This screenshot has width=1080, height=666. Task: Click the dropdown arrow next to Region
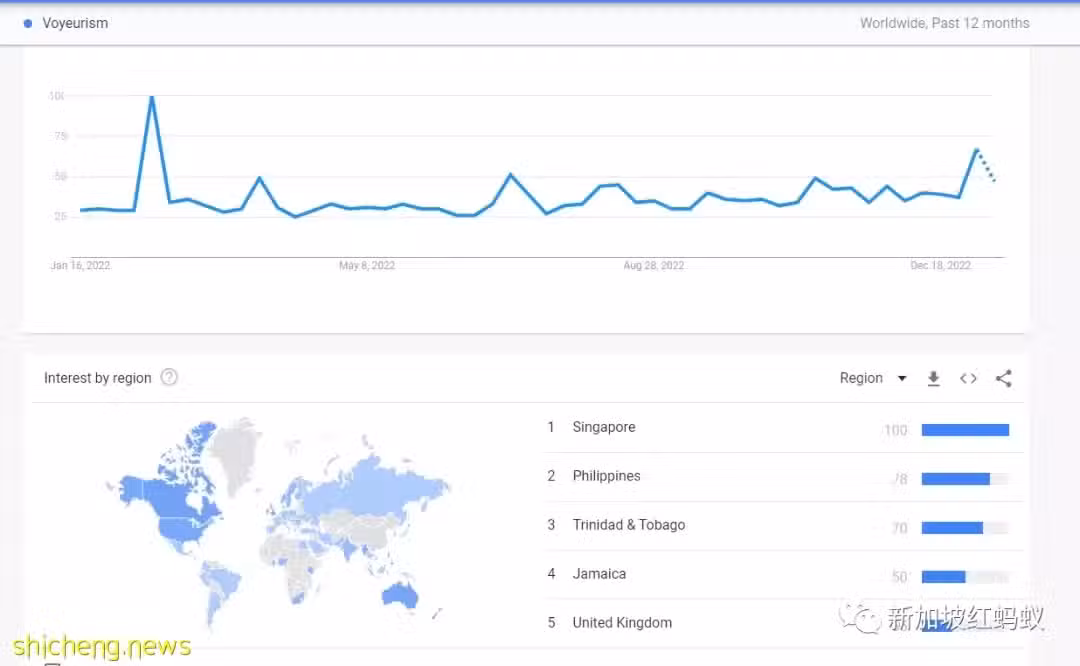click(x=902, y=378)
